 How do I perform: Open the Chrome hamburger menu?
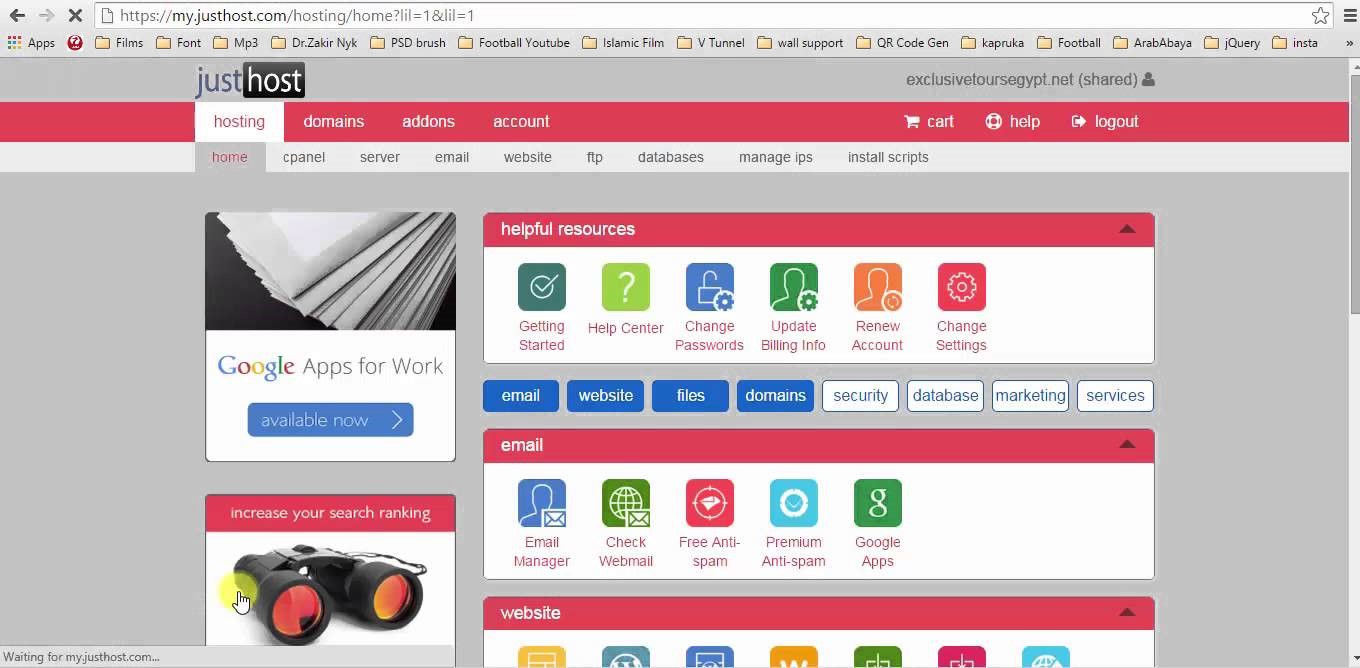pyautogui.click(x=1348, y=15)
